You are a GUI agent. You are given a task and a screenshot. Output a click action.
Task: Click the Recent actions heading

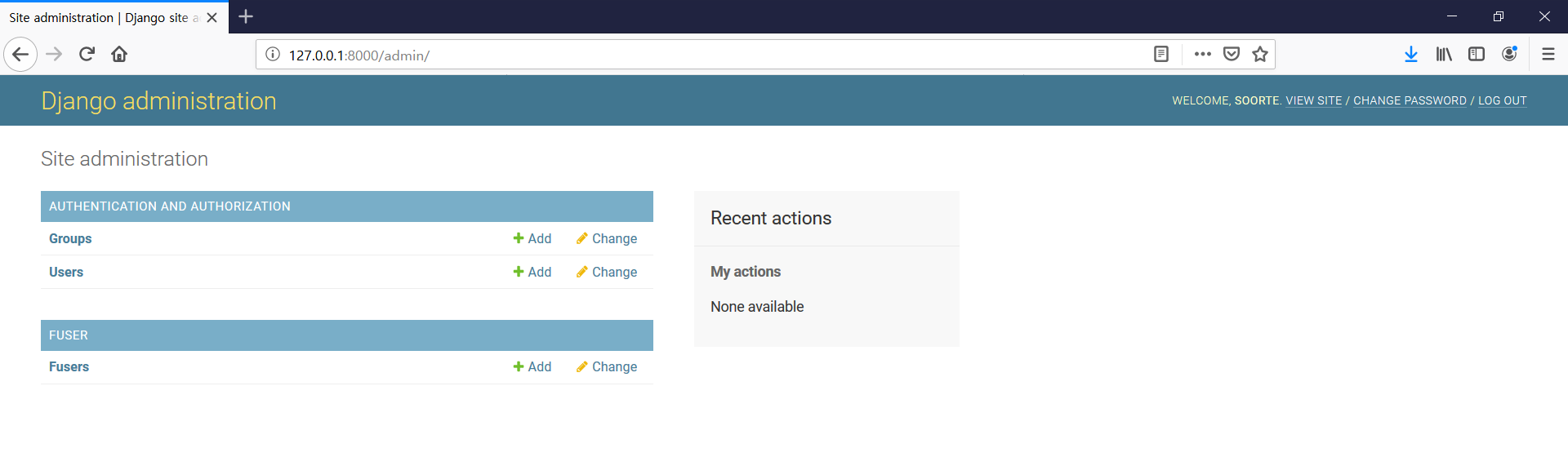(x=771, y=218)
